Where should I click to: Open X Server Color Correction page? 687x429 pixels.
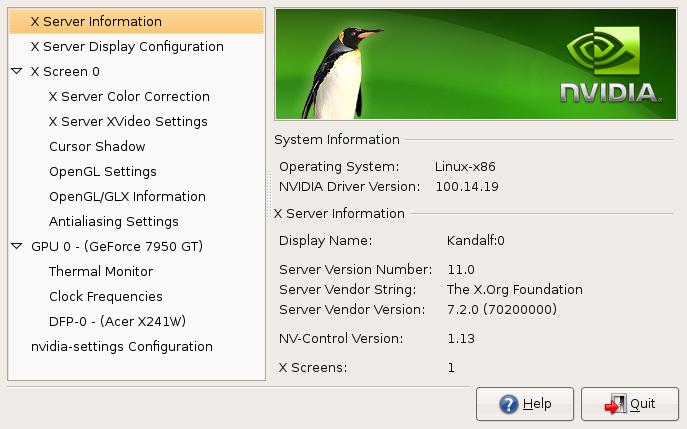point(129,96)
